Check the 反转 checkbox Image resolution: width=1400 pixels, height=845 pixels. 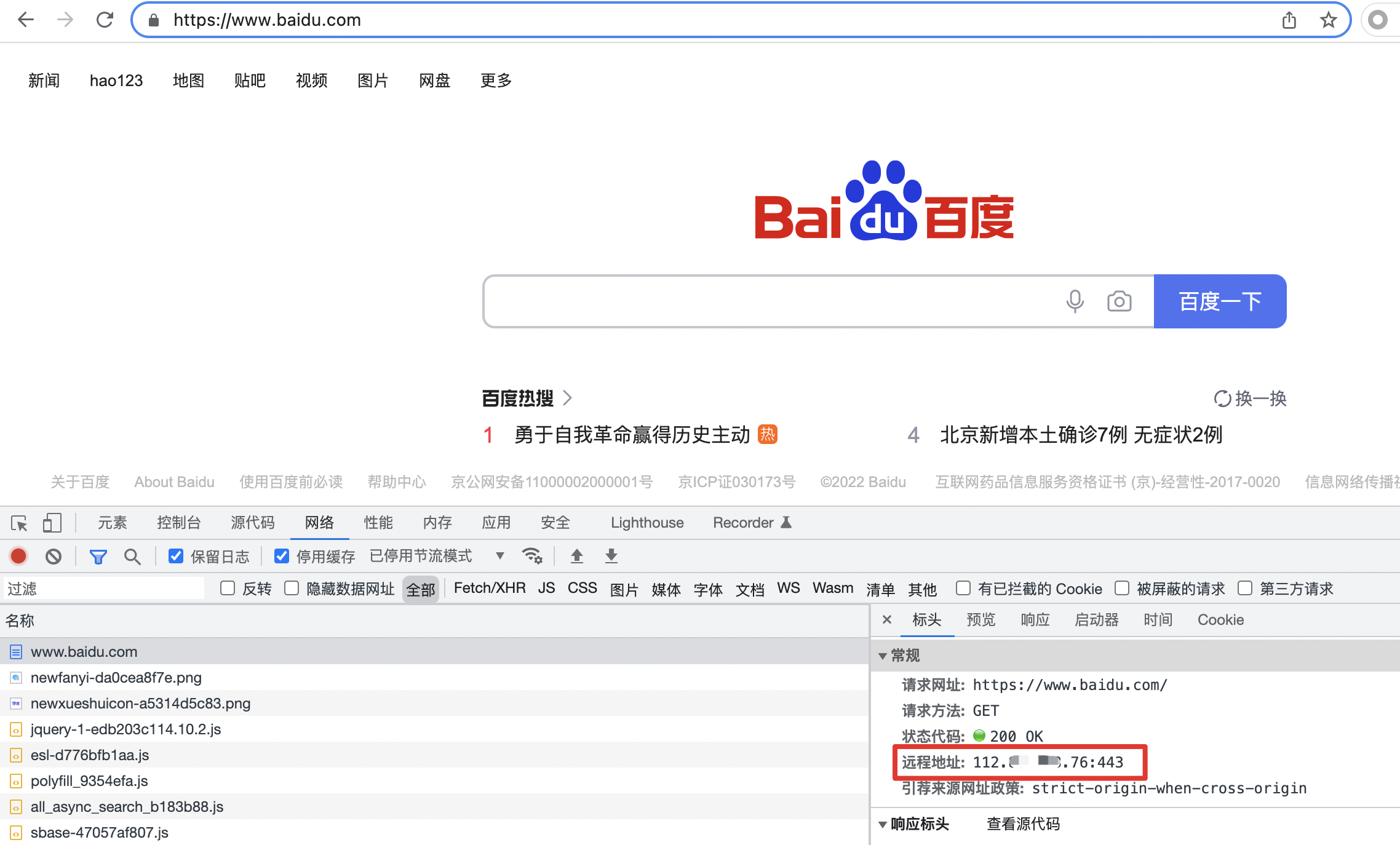[228, 588]
